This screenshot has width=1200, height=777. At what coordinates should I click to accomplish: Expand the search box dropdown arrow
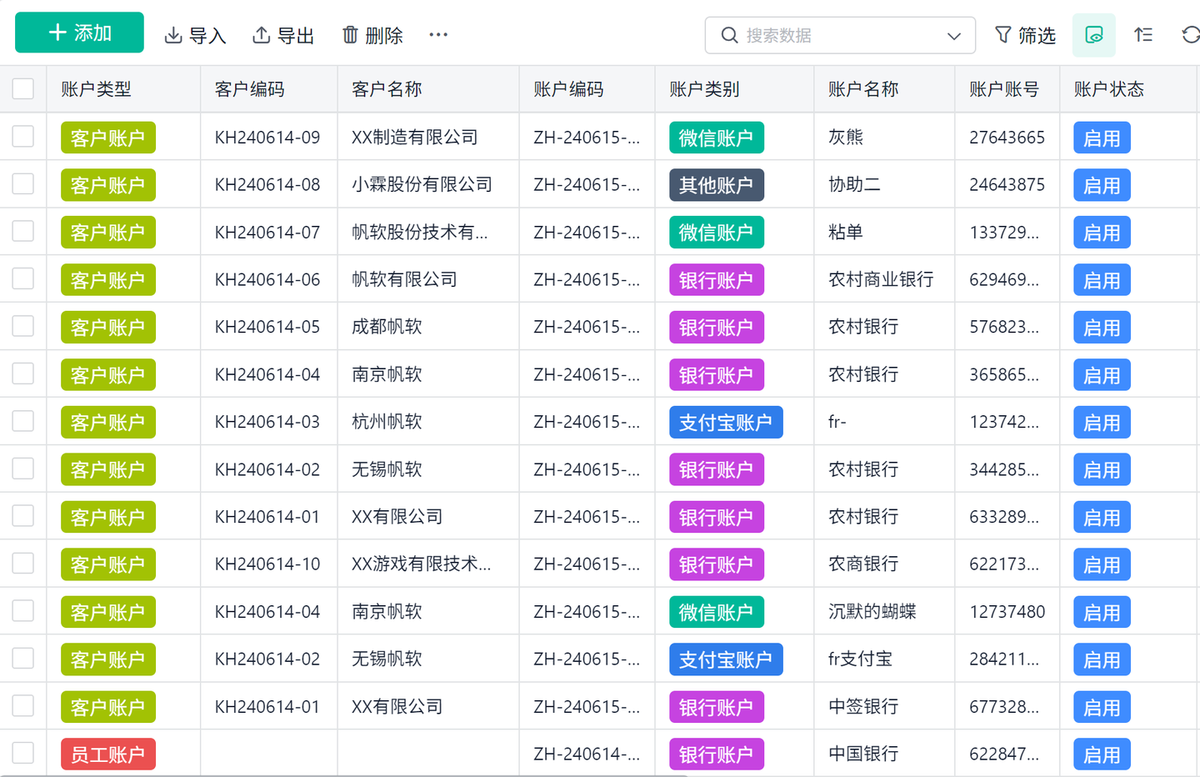[x=954, y=36]
